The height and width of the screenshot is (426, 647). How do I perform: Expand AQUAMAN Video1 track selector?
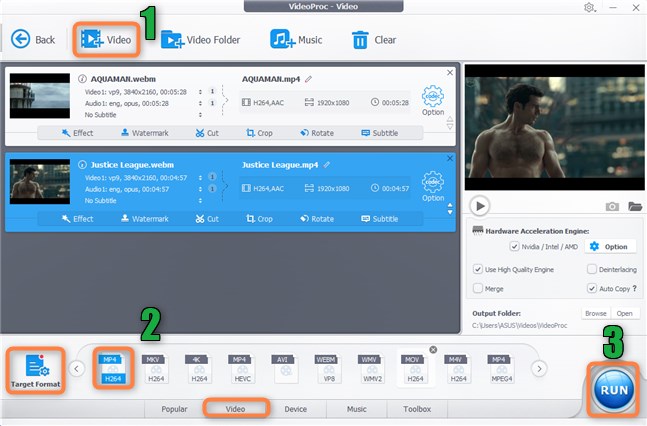point(200,92)
